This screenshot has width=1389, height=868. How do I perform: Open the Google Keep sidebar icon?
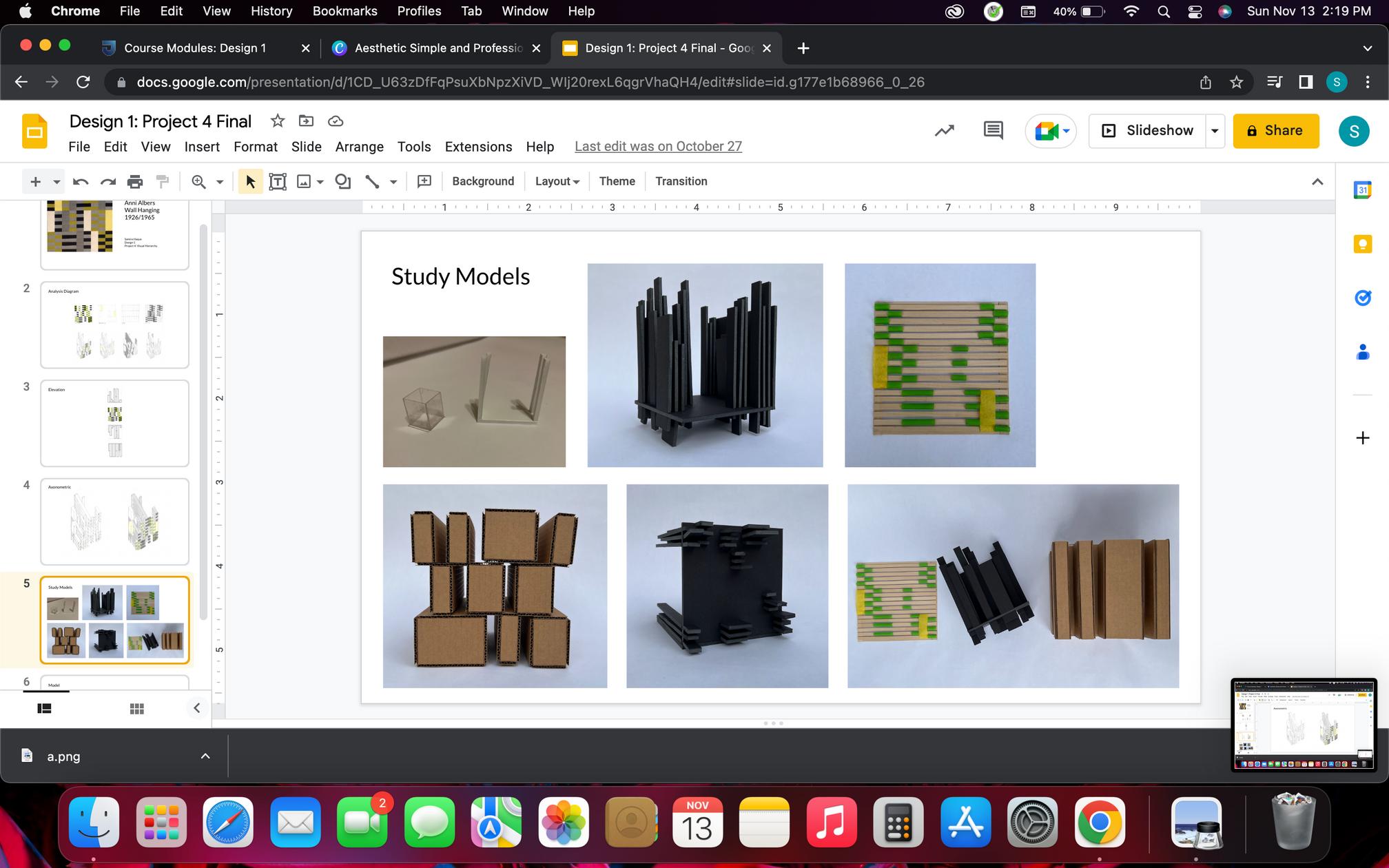(x=1362, y=244)
